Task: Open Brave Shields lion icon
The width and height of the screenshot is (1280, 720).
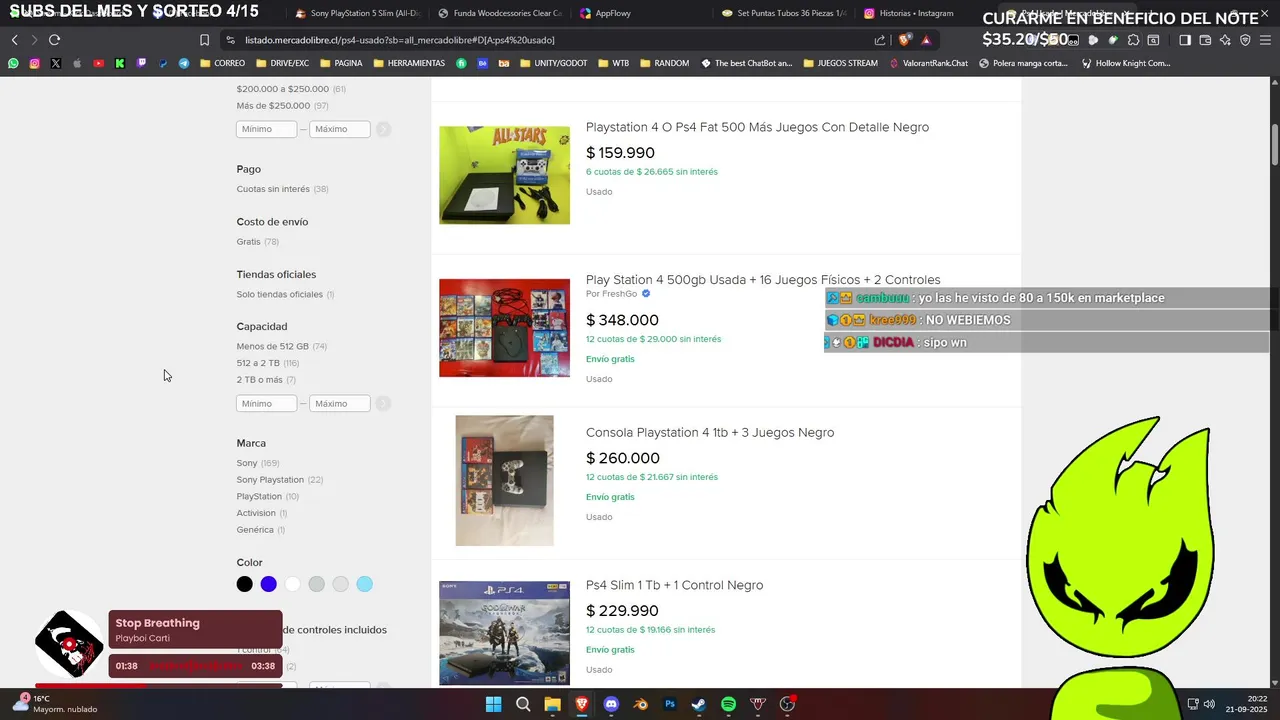Action: (905, 40)
